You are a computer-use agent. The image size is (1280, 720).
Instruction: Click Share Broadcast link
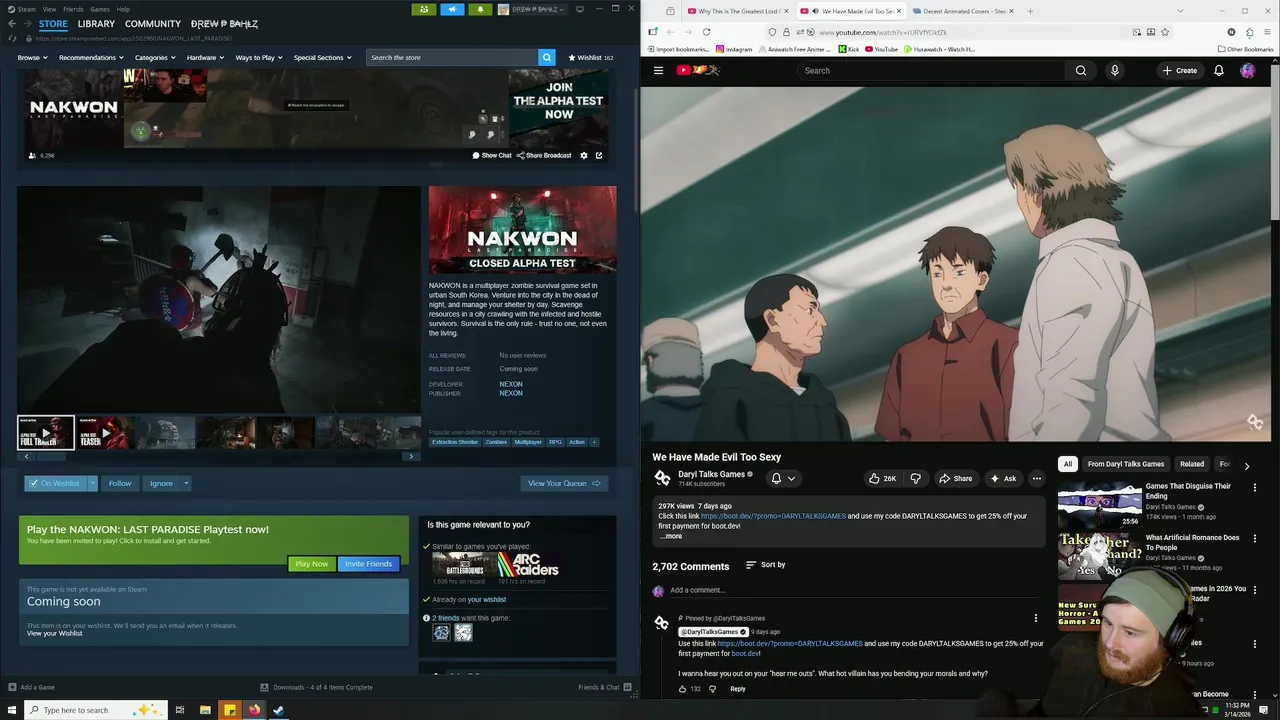click(544, 155)
